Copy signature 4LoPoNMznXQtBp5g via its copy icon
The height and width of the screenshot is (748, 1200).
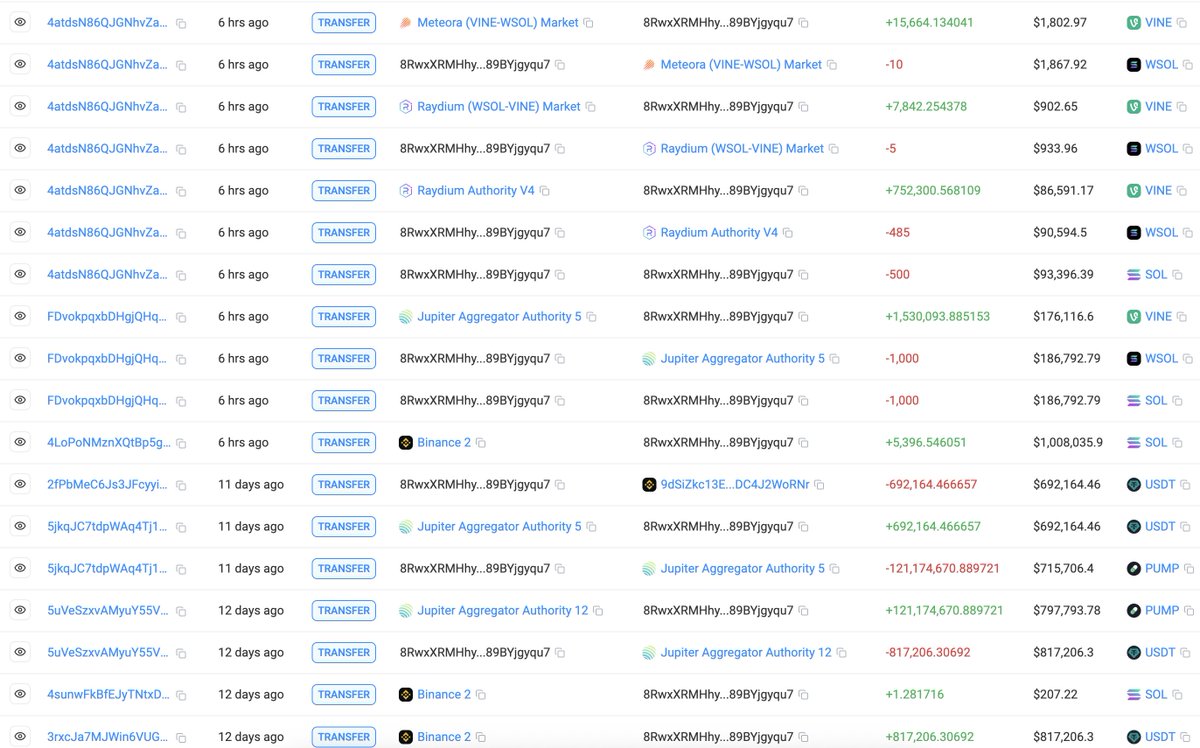(x=181, y=443)
